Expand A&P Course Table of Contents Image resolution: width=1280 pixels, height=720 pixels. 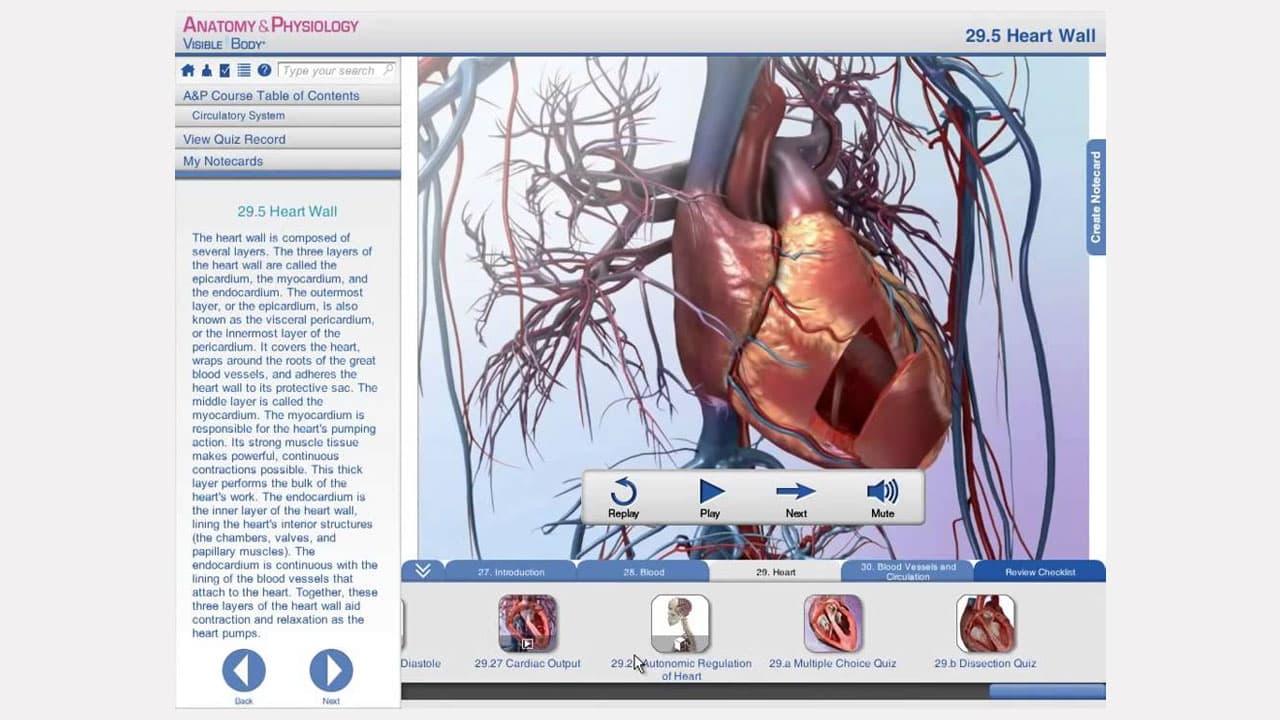pyautogui.click(x=271, y=95)
